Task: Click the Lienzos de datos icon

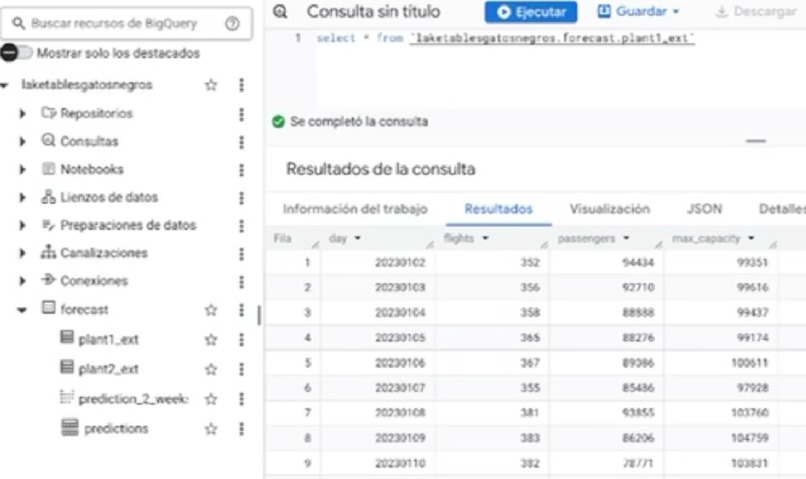Action: [x=48, y=196]
